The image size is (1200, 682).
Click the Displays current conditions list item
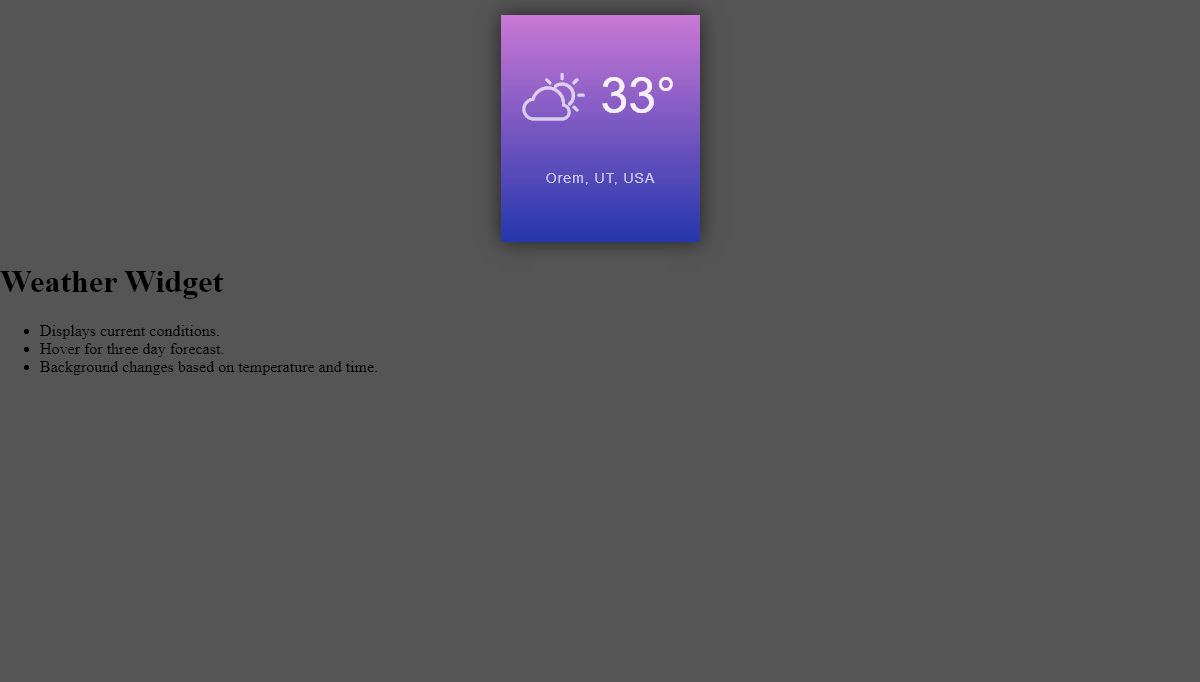point(129,331)
